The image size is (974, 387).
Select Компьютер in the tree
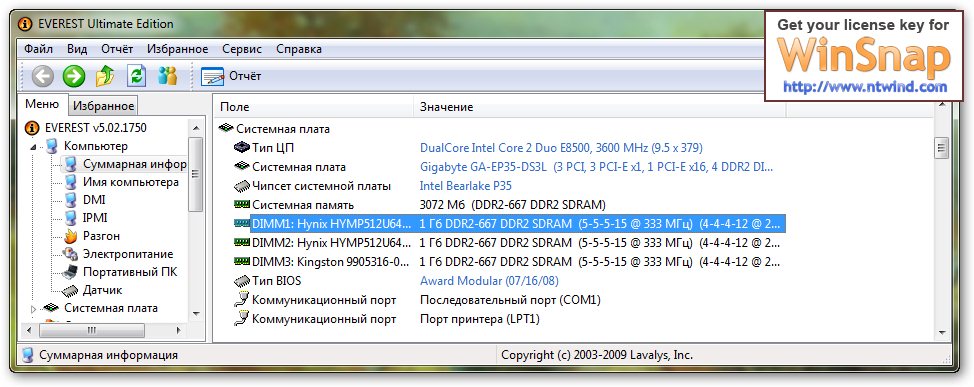[x=96, y=146]
